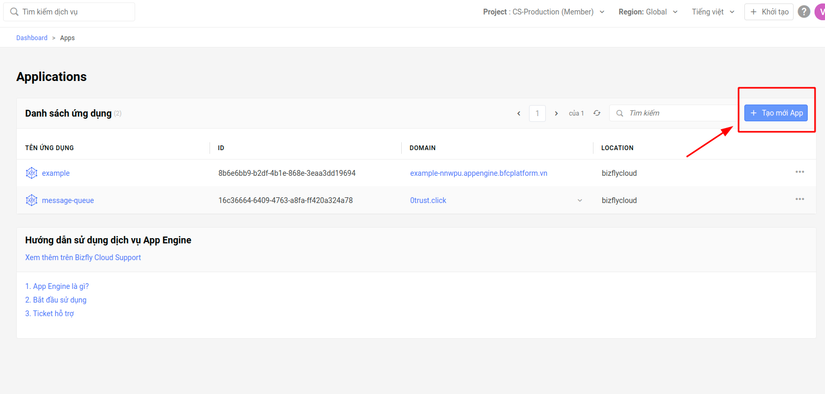
Task: Click the refresh list icon
Action: (597, 113)
